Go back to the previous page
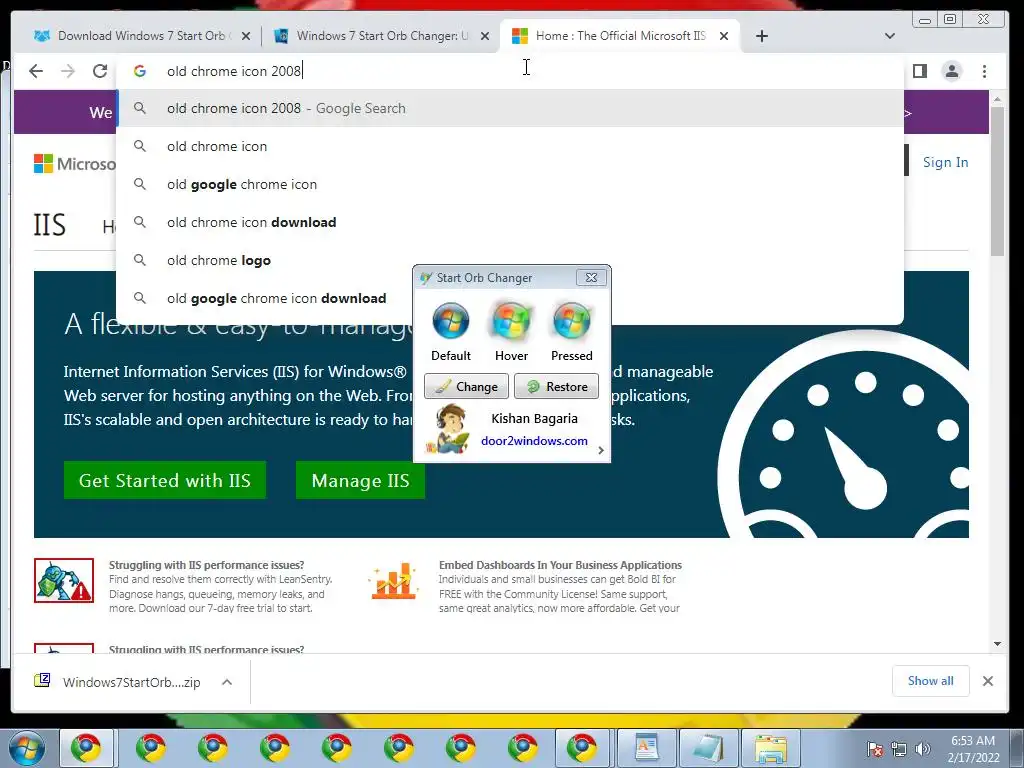Viewport: 1024px width, 768px height. tap(36, 71)
